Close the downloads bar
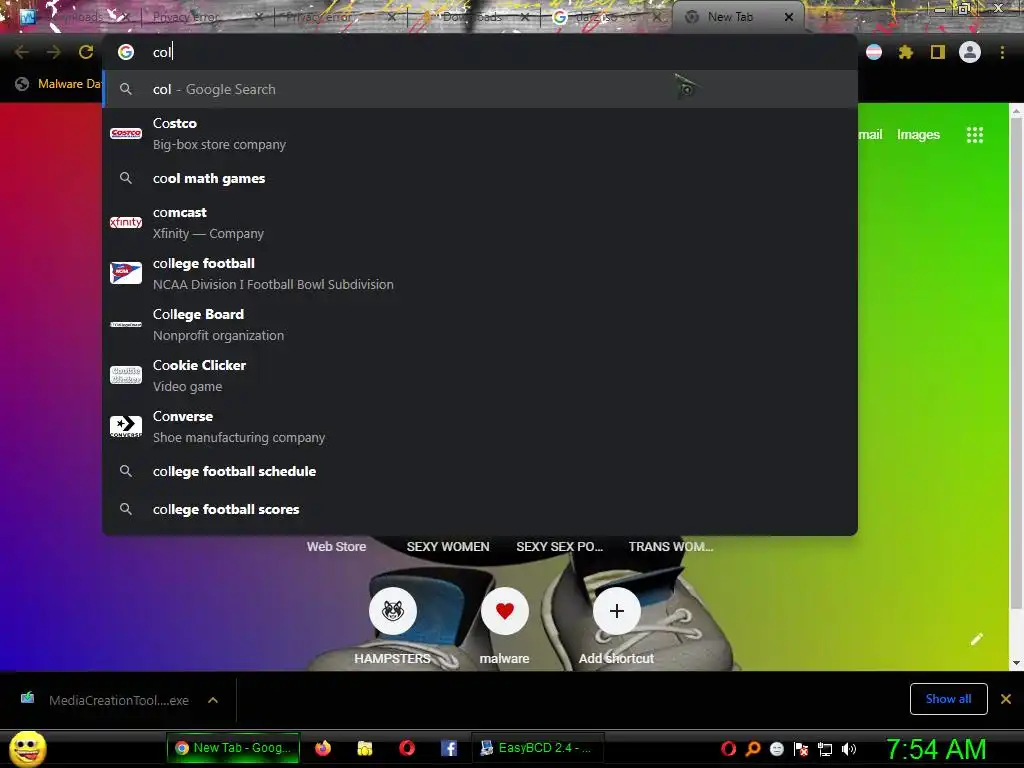The width and height of the screenshot is (1024, 768). 1006,699
